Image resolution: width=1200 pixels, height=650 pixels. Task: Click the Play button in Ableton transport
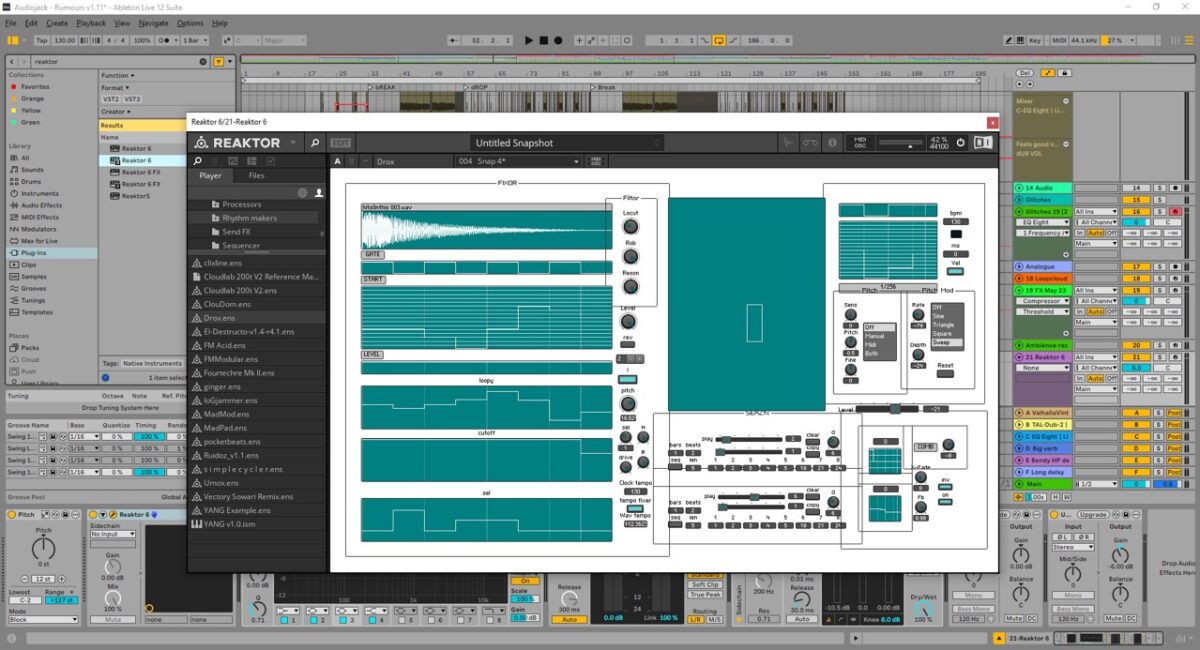pos(529,40)
